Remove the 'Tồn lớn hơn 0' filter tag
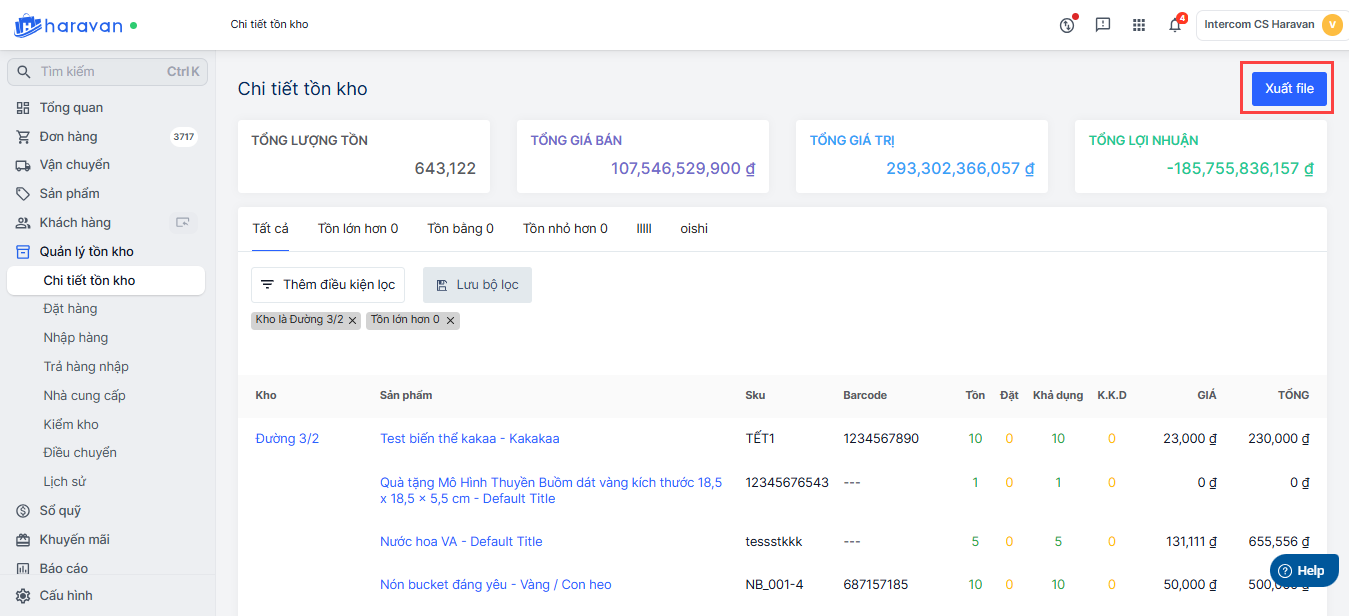This screenshot has width=1349, height=616. 450,321
